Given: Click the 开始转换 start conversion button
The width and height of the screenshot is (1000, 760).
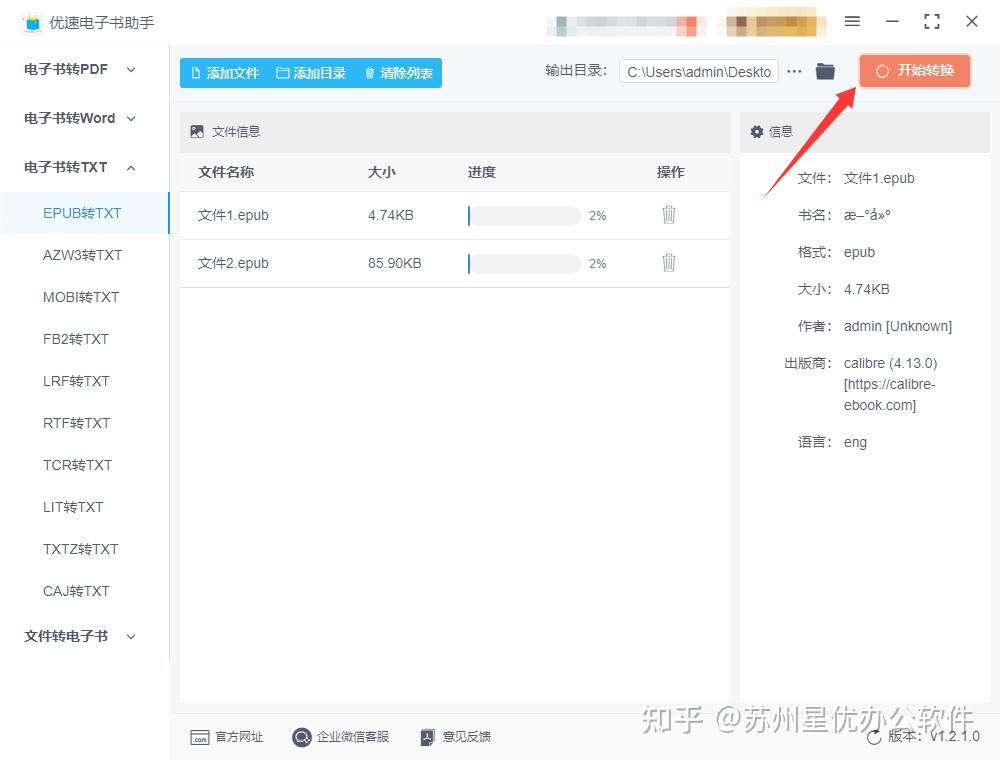Looking at the screenshot, I should 915,71.
